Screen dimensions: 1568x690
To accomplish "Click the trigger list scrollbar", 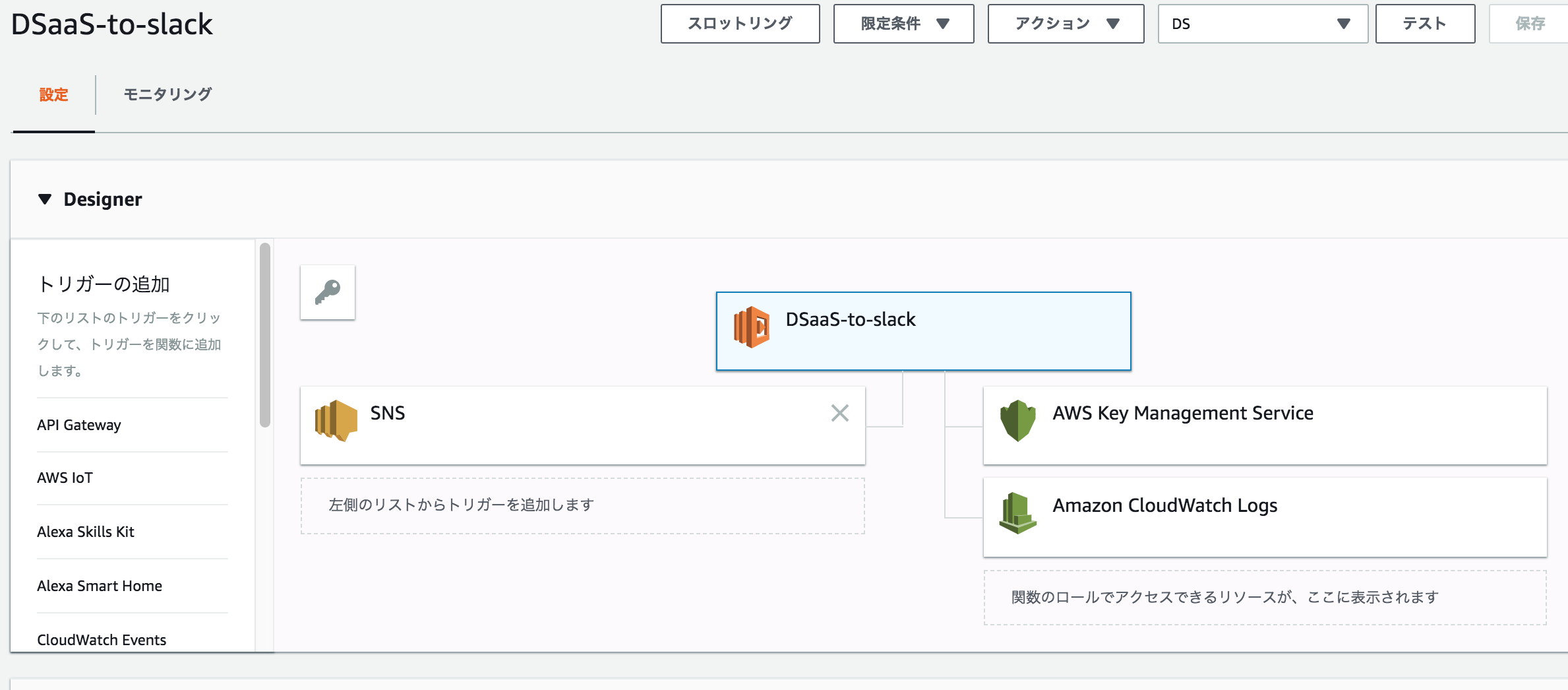I will tap(265, 335).
